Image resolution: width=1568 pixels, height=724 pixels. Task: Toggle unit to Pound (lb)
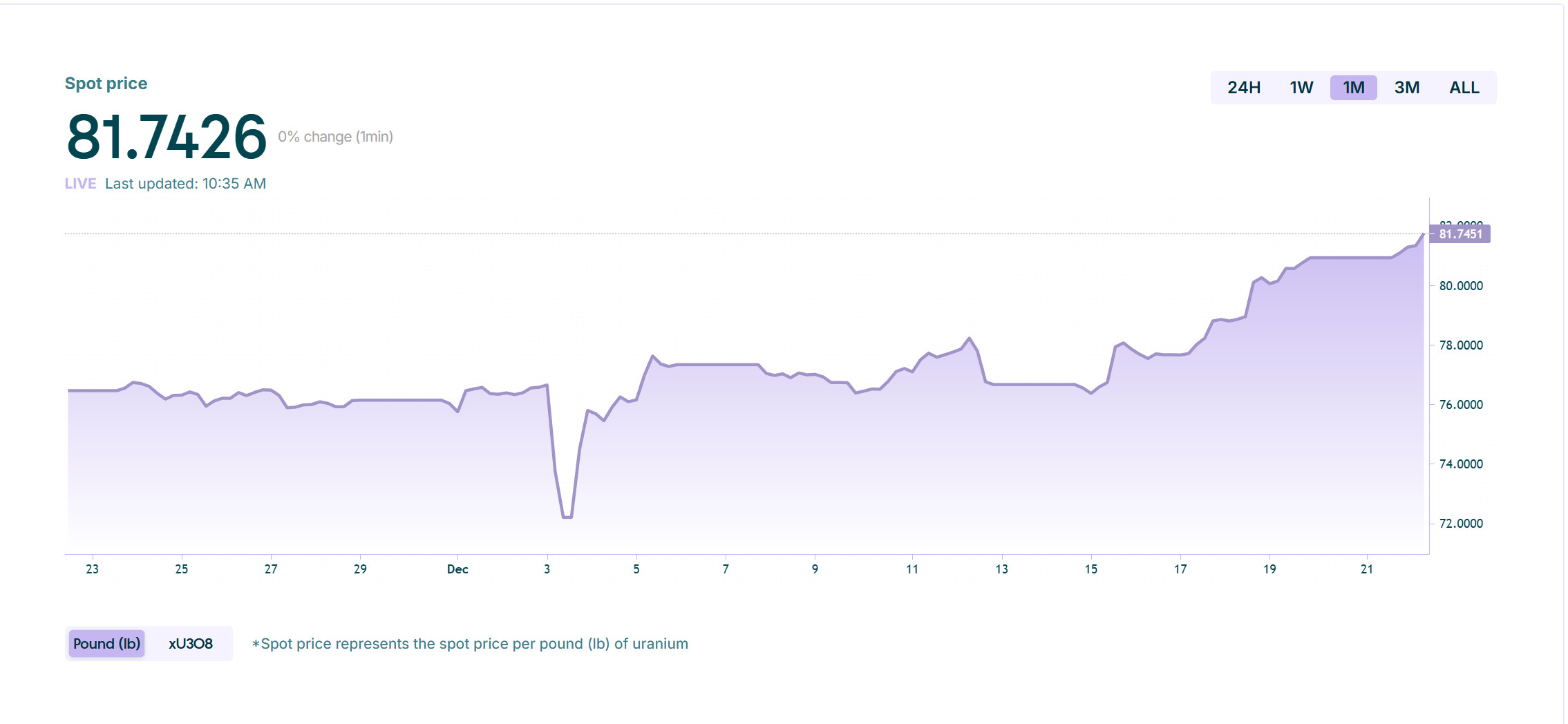(x=106, y=644)
